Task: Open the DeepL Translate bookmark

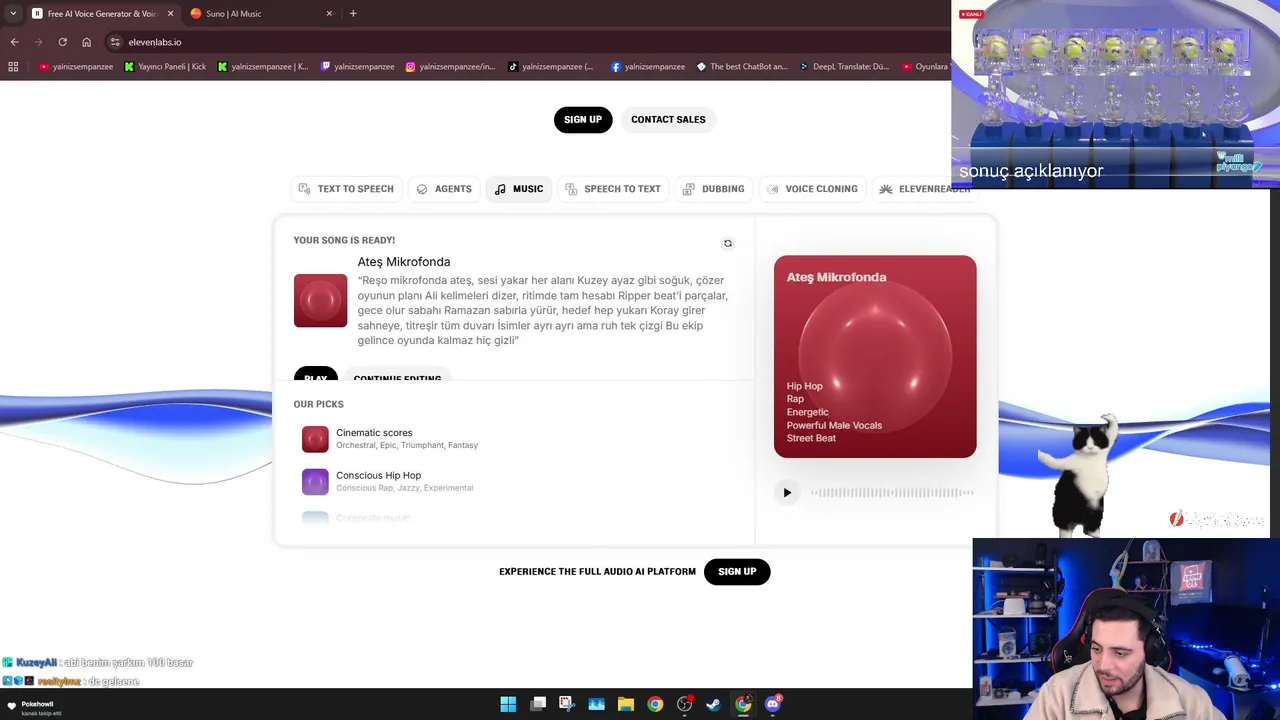Action: [844, 67]
